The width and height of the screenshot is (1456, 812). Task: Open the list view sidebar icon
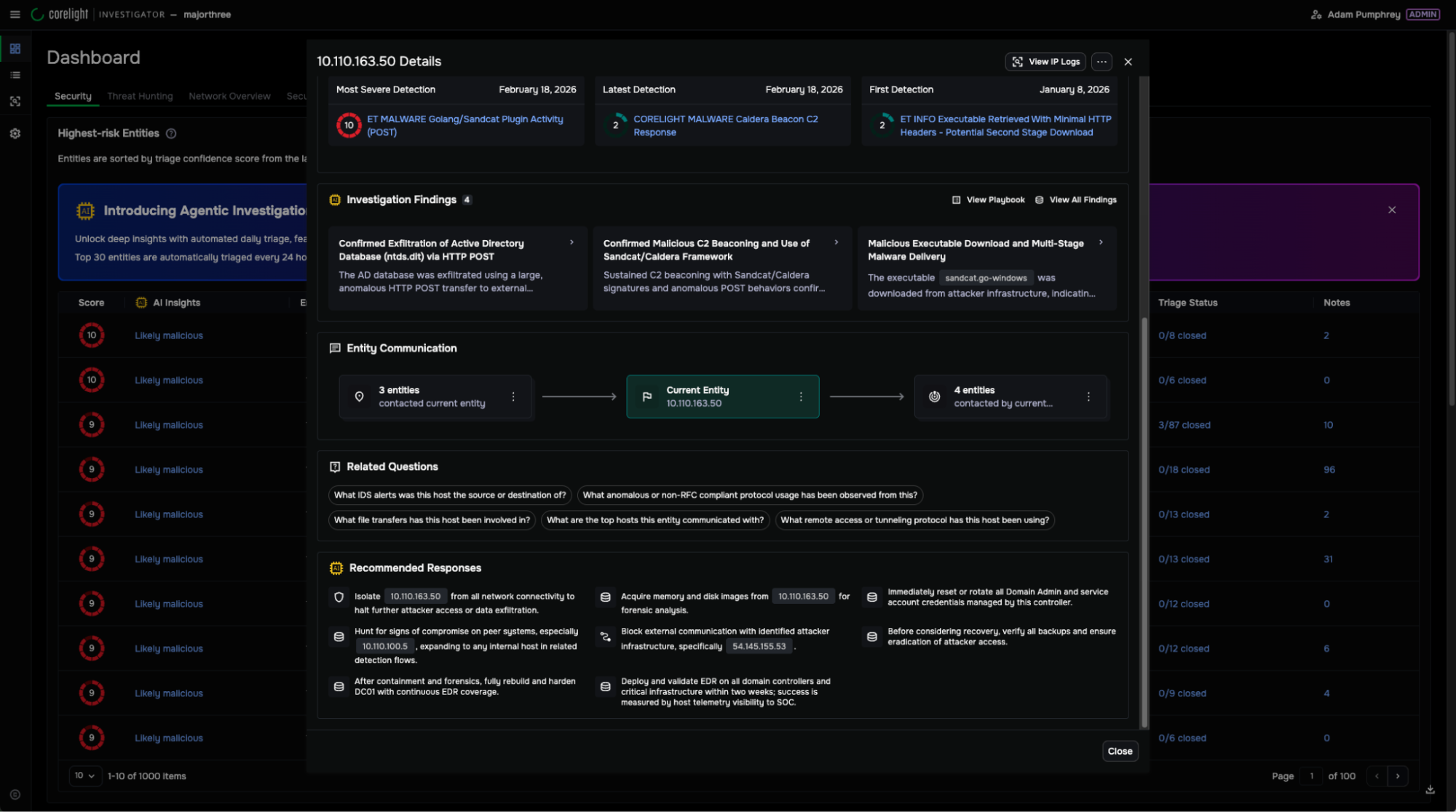(15, 75)
